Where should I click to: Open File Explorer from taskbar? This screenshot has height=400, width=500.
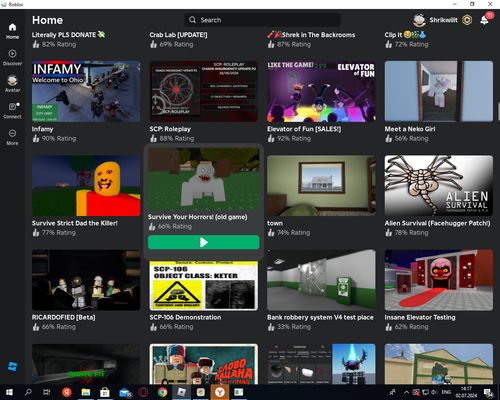[86, 392]
